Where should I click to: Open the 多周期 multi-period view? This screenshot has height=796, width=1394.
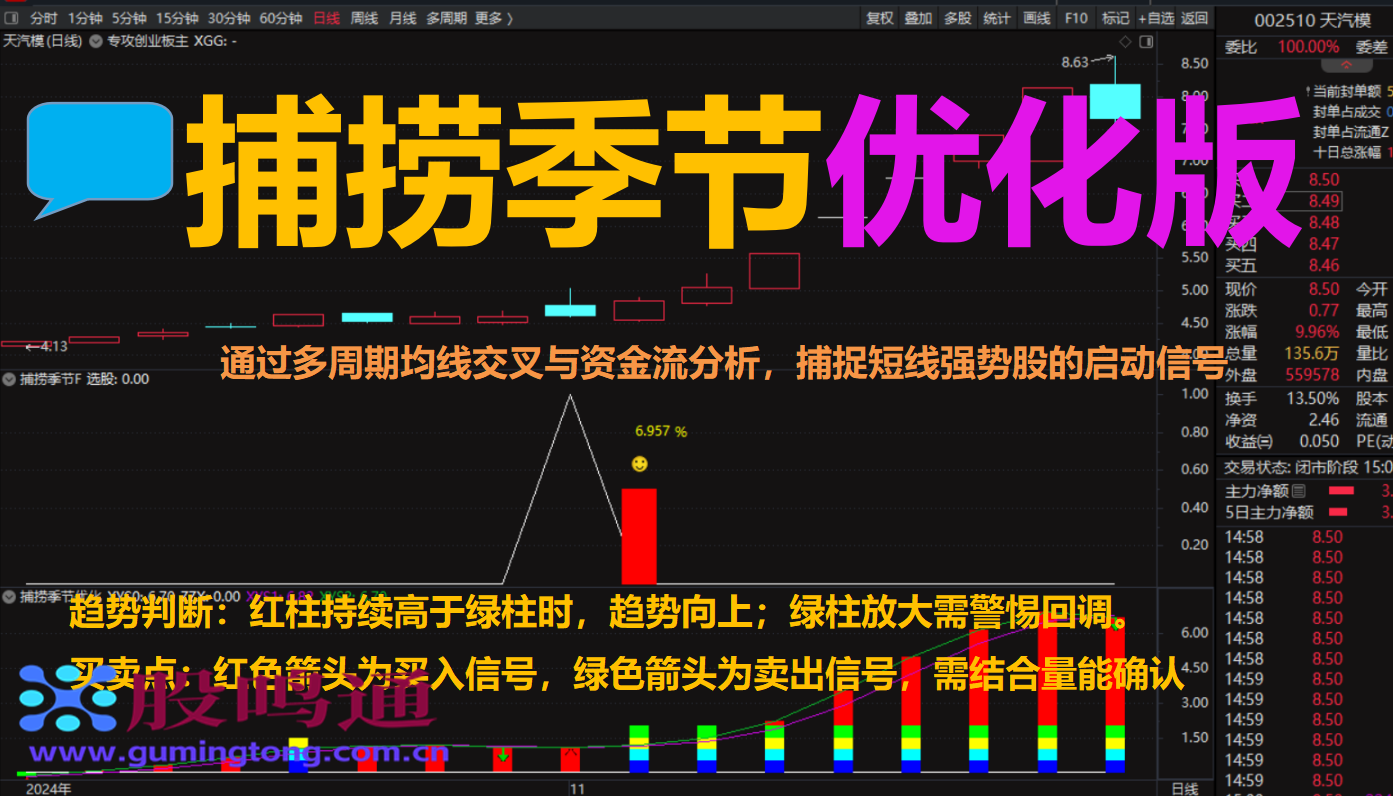[445, 18]
